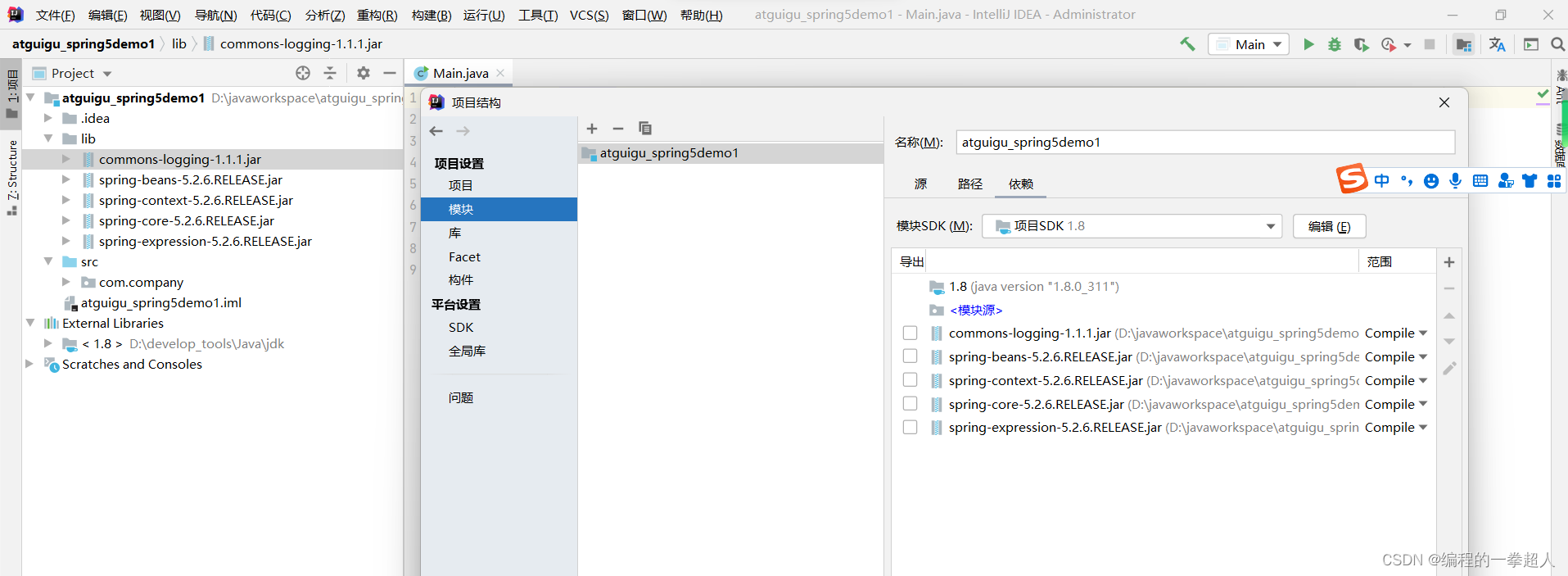
Task: Edit dependency with pencil icon
Action: 1449,369
